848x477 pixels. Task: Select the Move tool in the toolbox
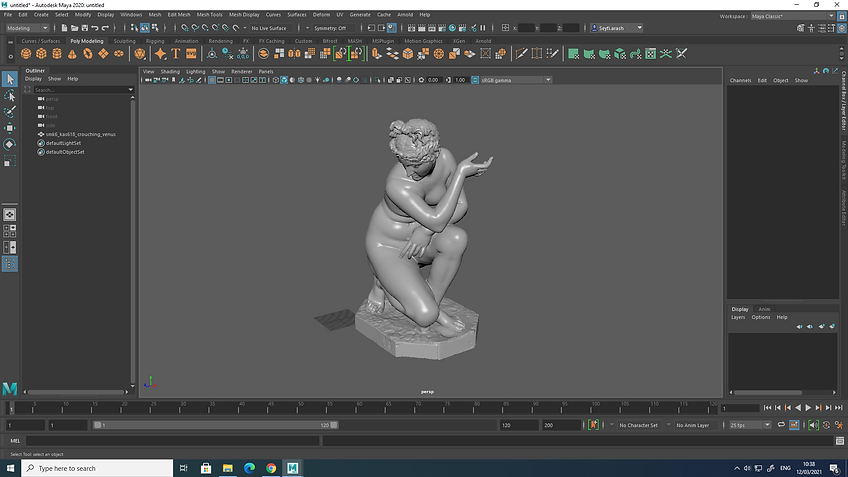(x=10, y=128)
